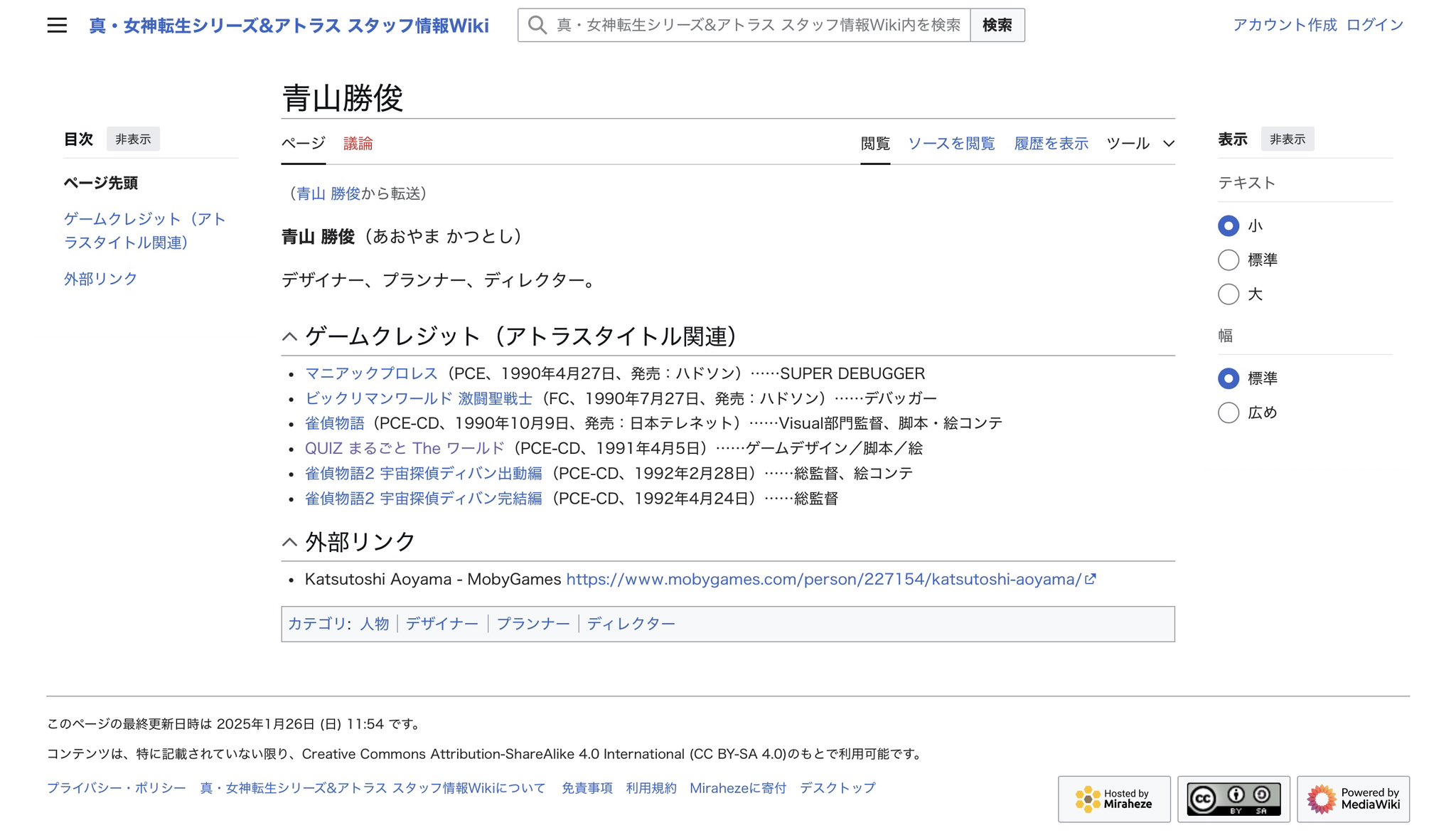Select small text size 小

point(1228,226)
